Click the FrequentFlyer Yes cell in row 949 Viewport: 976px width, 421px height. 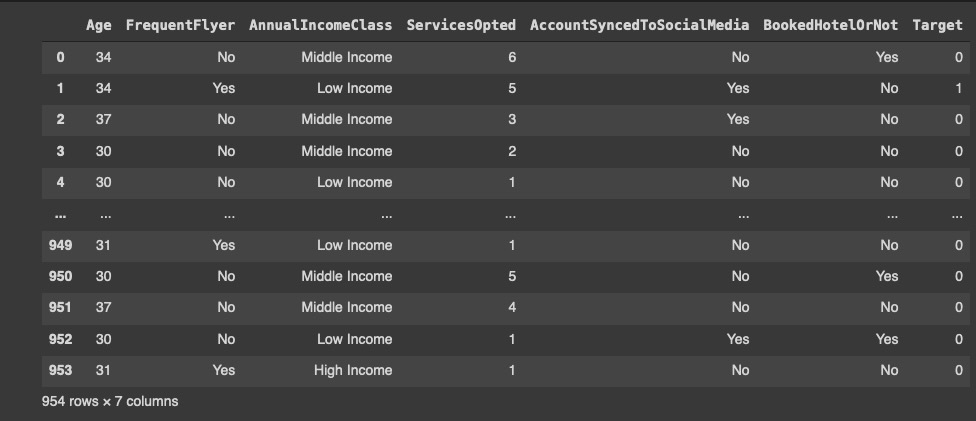[224, 245]
